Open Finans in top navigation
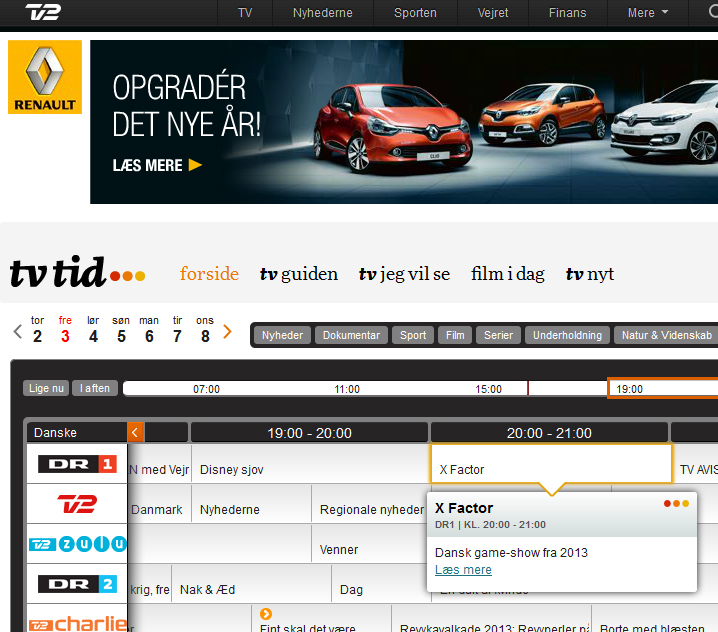This screenshot has height=632, width=718. point(567,13)
